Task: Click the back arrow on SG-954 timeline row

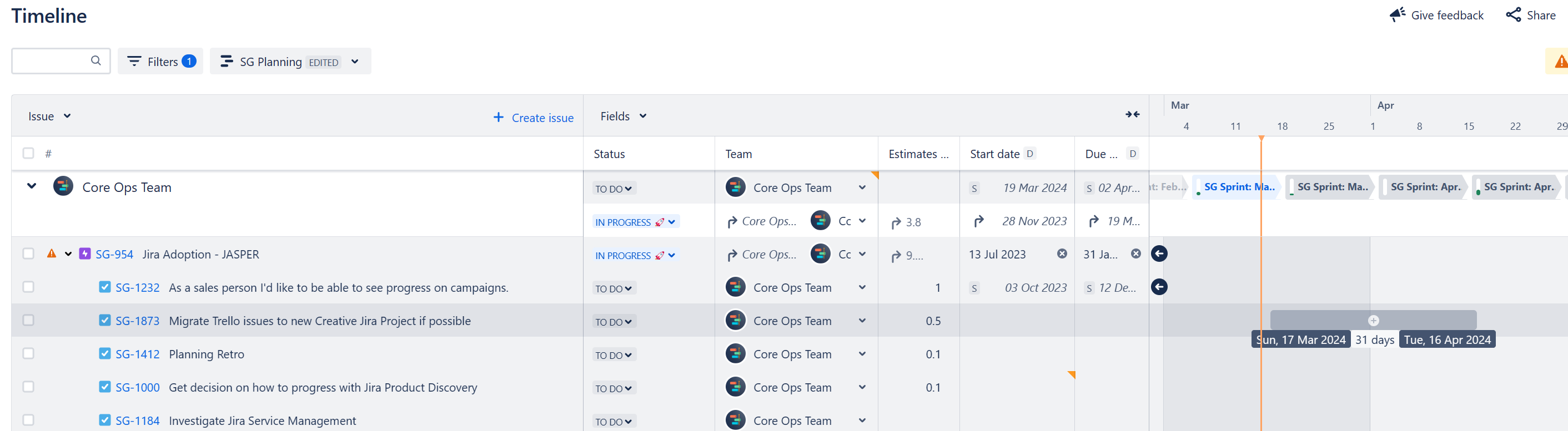Action: [x=1159, y=253]
